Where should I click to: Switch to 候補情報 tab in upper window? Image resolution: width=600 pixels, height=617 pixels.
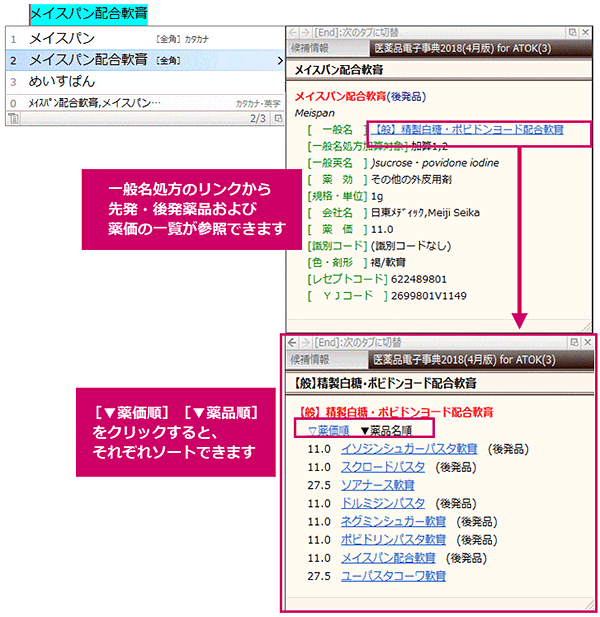pos(328,48)
